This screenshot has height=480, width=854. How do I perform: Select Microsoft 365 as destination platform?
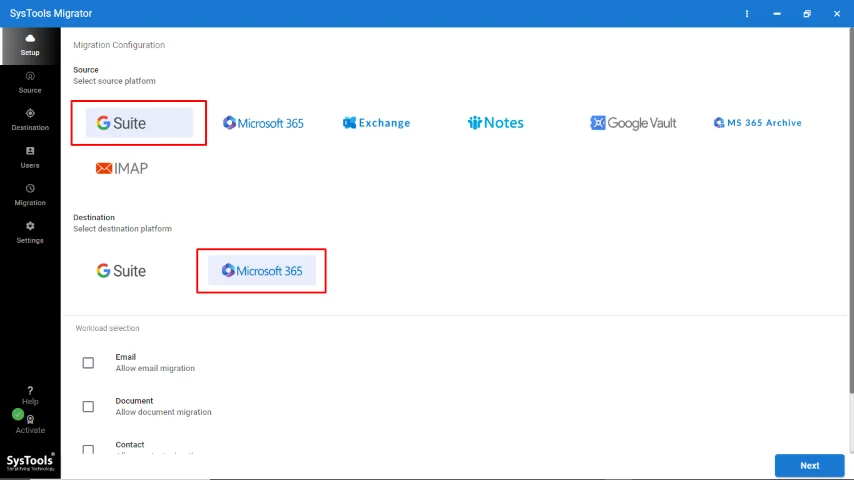tap(261, 271)
